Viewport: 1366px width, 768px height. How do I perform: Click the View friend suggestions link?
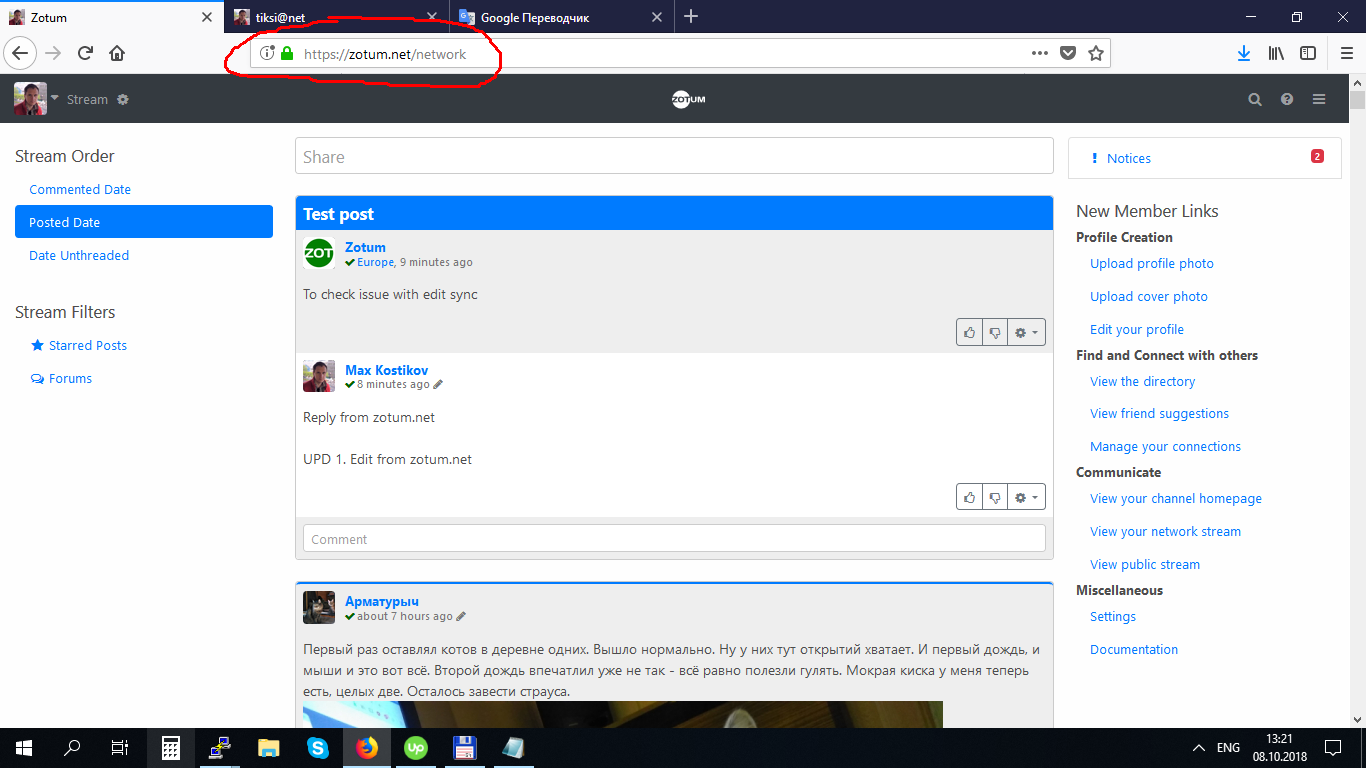pyautogui.click(x=1159, y=414)
